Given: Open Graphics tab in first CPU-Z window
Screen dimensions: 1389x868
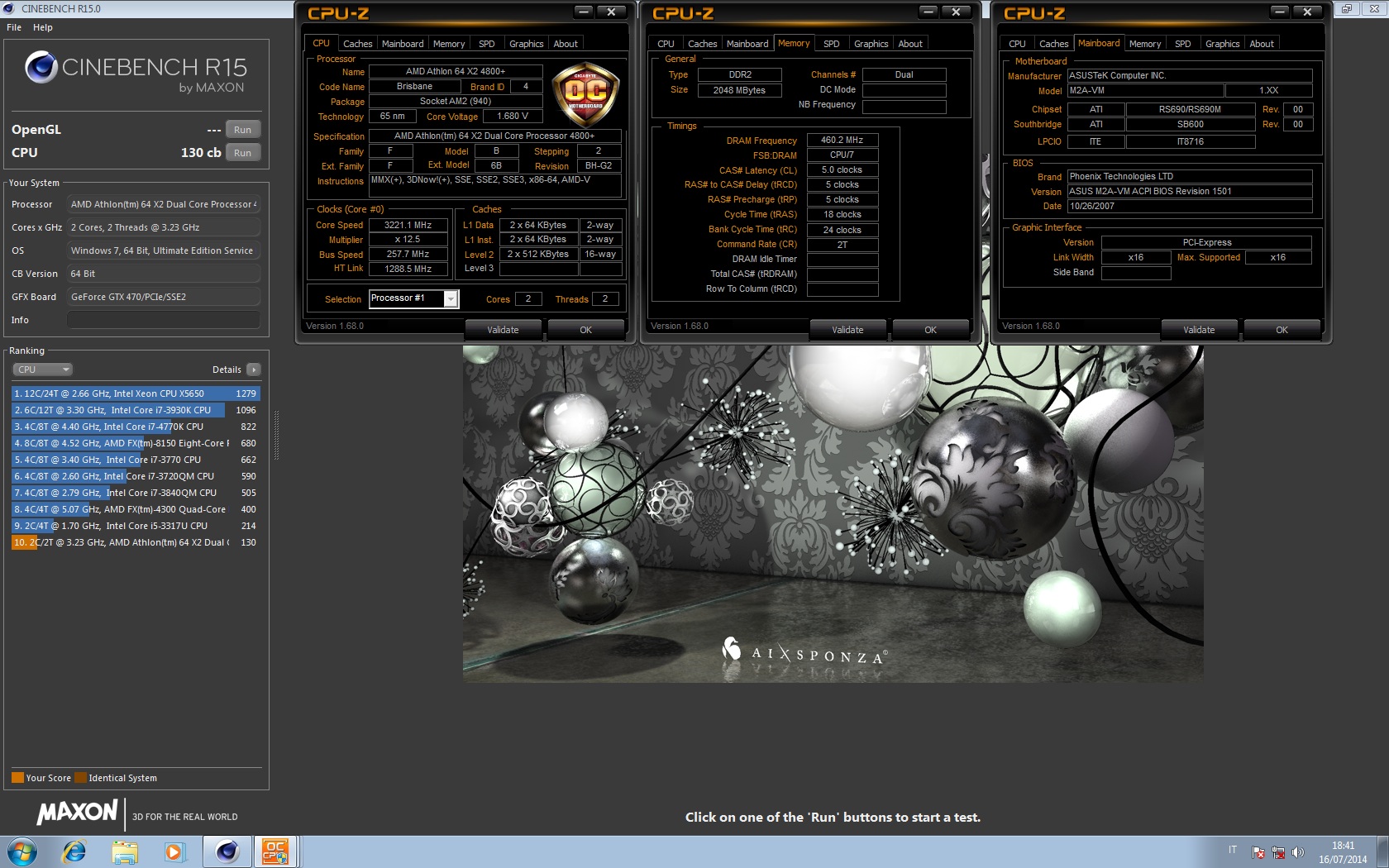Looking at the screenshot, I should point(526,44).
